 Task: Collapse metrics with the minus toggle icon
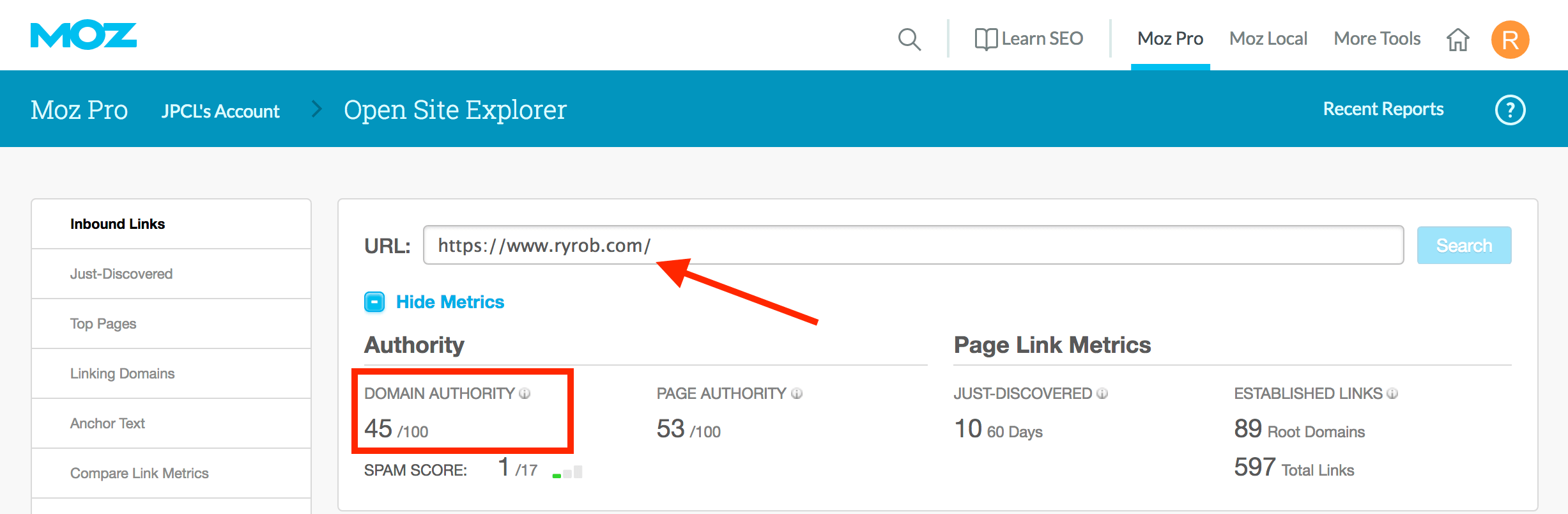click(374, 302)
